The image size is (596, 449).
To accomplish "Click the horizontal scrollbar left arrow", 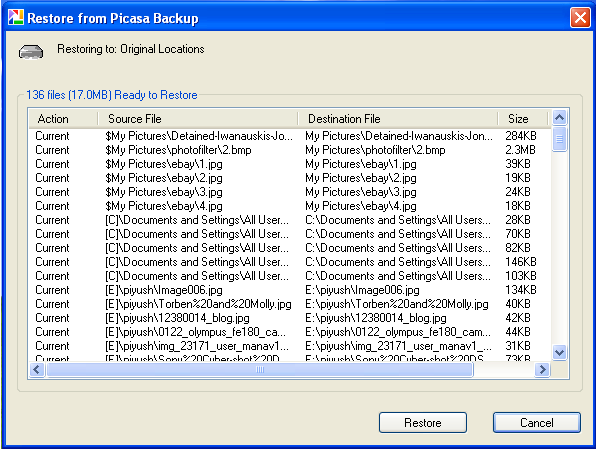I will [x=37, y=369].
